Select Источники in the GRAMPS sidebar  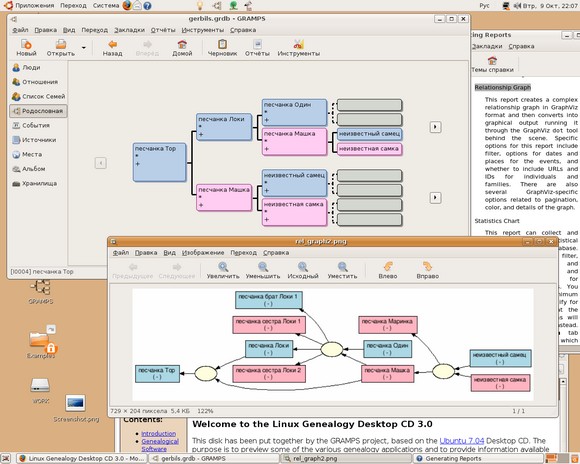pos(38,140)
